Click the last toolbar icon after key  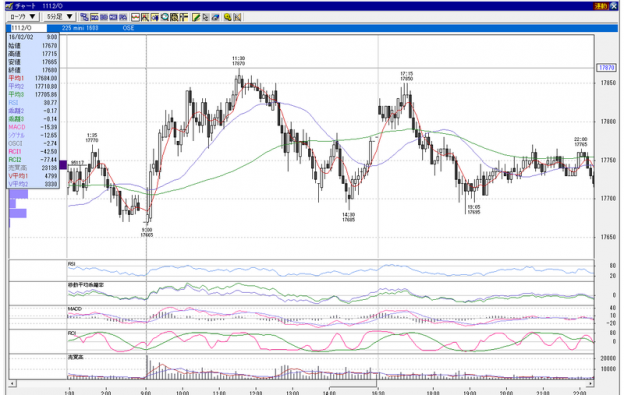[237, 17]
